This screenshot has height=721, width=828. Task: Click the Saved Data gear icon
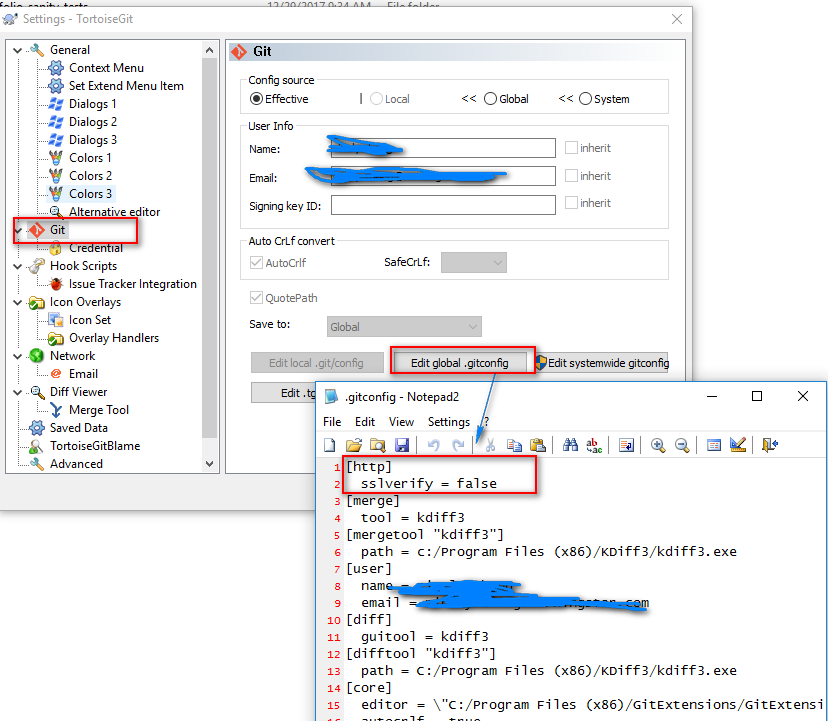click(x=36, y=428)
